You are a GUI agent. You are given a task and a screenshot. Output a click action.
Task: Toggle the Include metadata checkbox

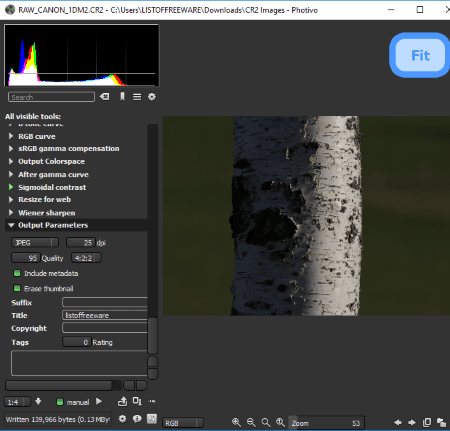pos(17,273)
